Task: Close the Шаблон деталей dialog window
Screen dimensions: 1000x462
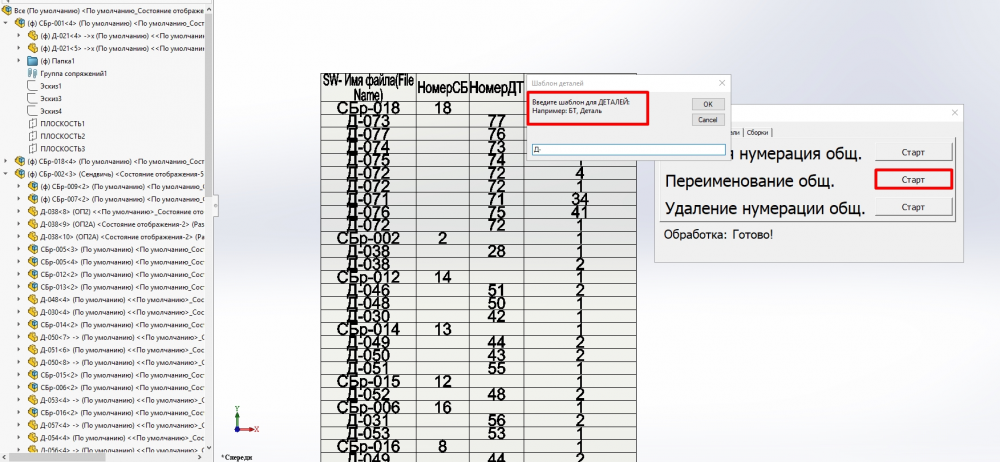Action: click(x=722, y=83)
